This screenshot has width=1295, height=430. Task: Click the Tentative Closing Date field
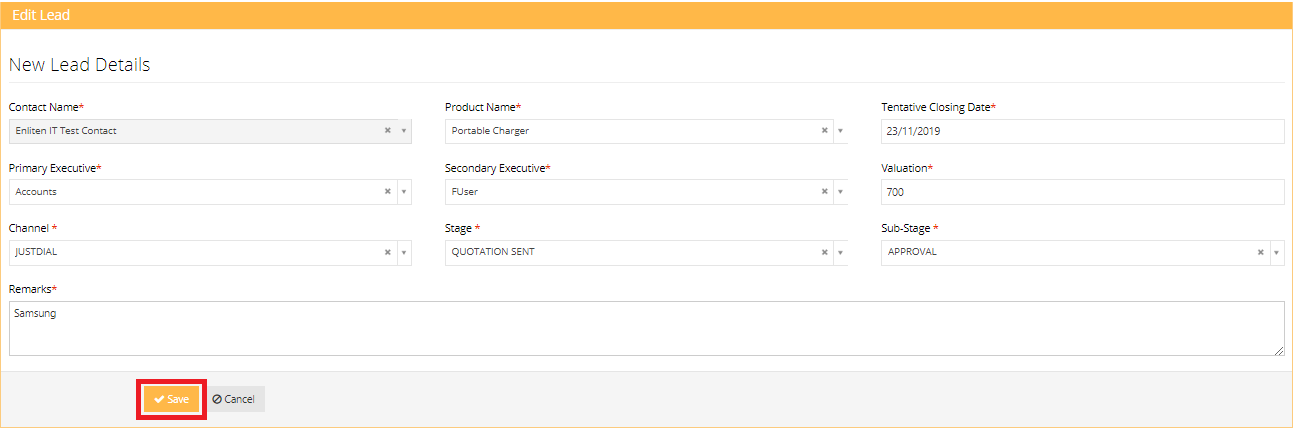[1081, 131]
